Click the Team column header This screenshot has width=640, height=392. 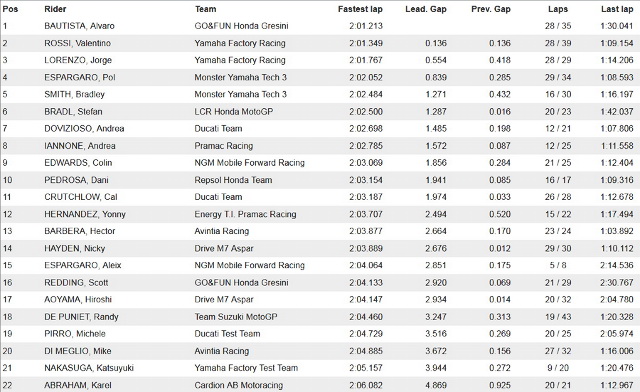click(205, 9)
